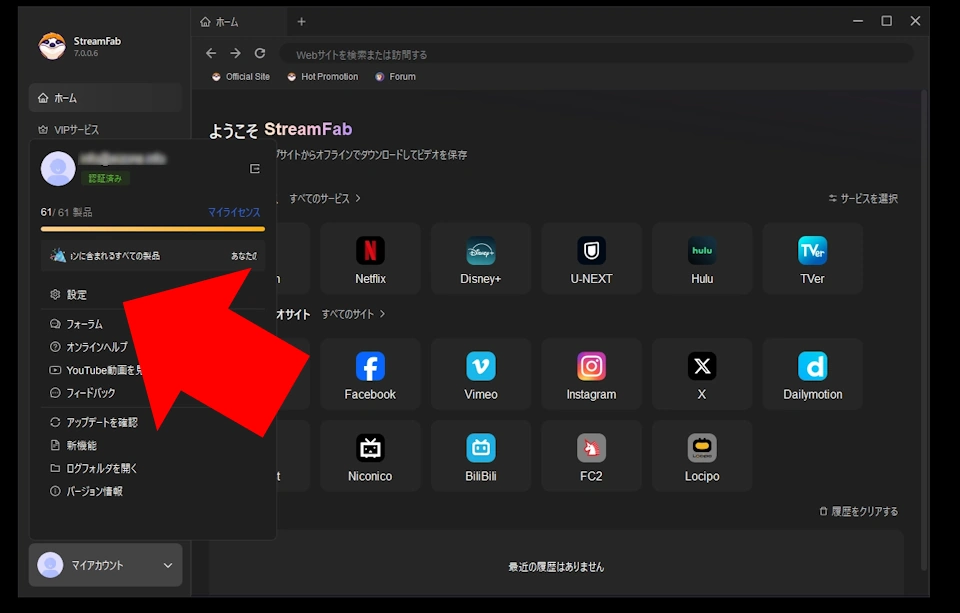Open the Vimeo service
Image resolution: width=960 pixels, height=613 pixels.
point(480,374)
